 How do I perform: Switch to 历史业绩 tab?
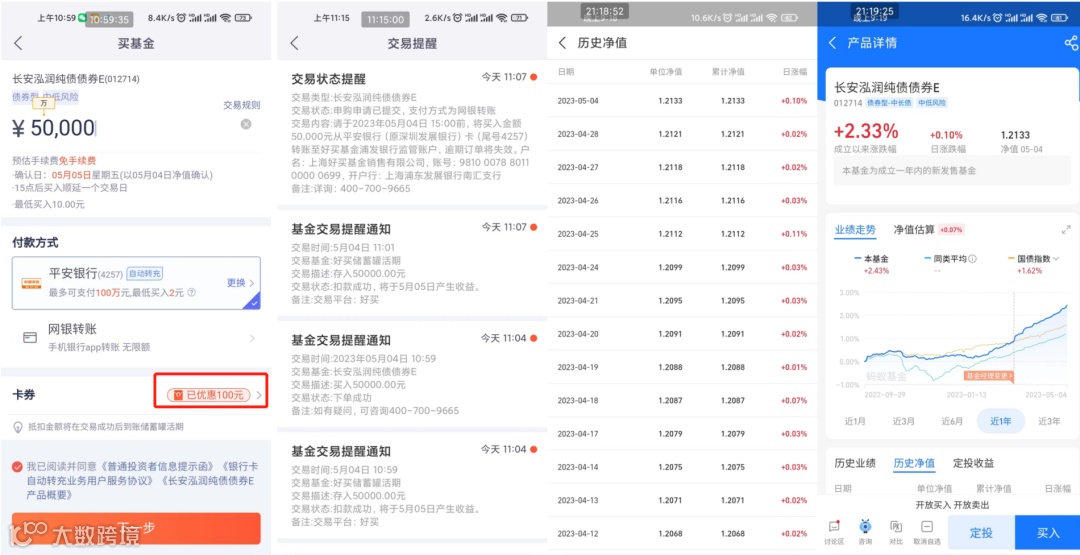[x=855, y=463]
